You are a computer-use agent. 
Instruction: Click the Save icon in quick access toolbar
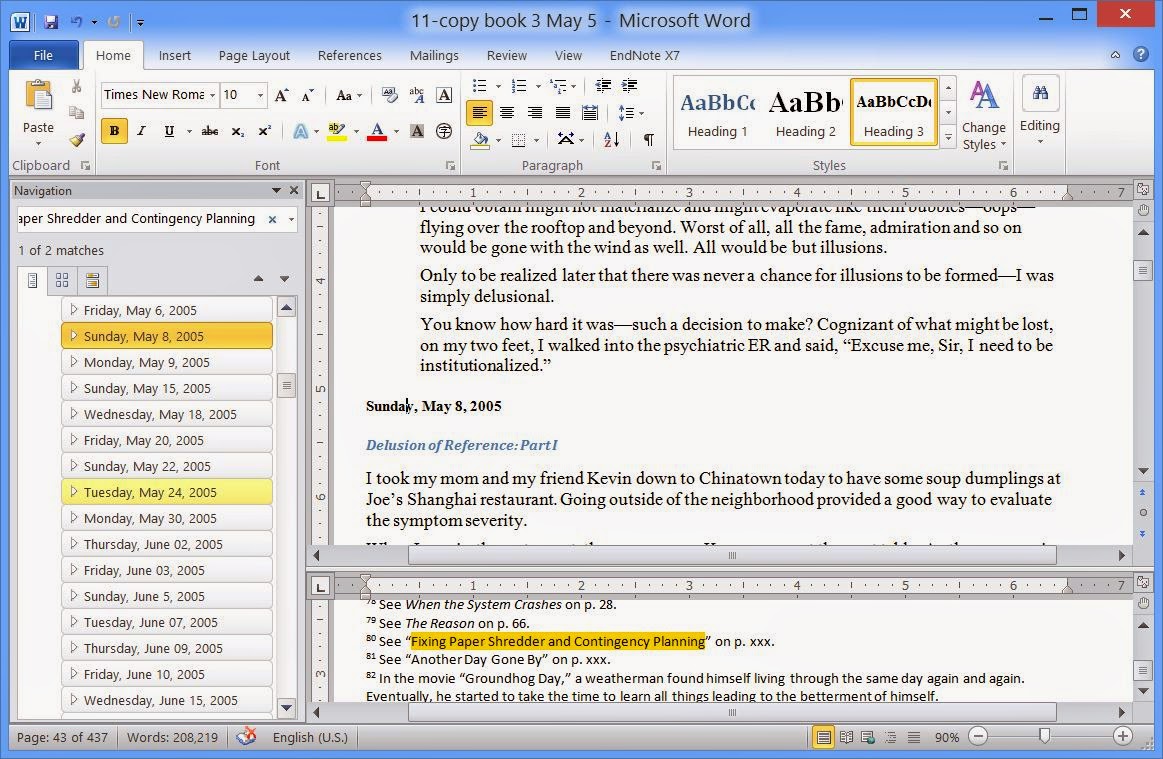(x=50, y=22)
